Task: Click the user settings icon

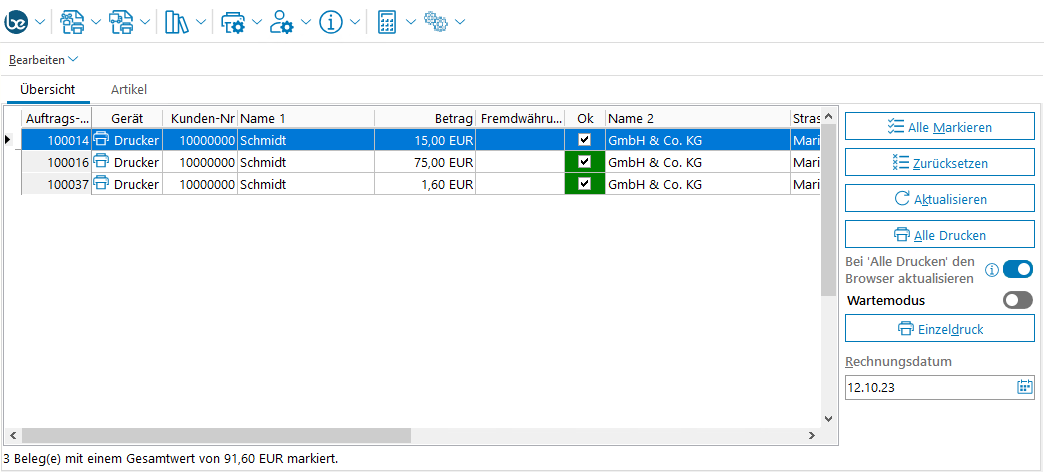Action: click(282, 21)
